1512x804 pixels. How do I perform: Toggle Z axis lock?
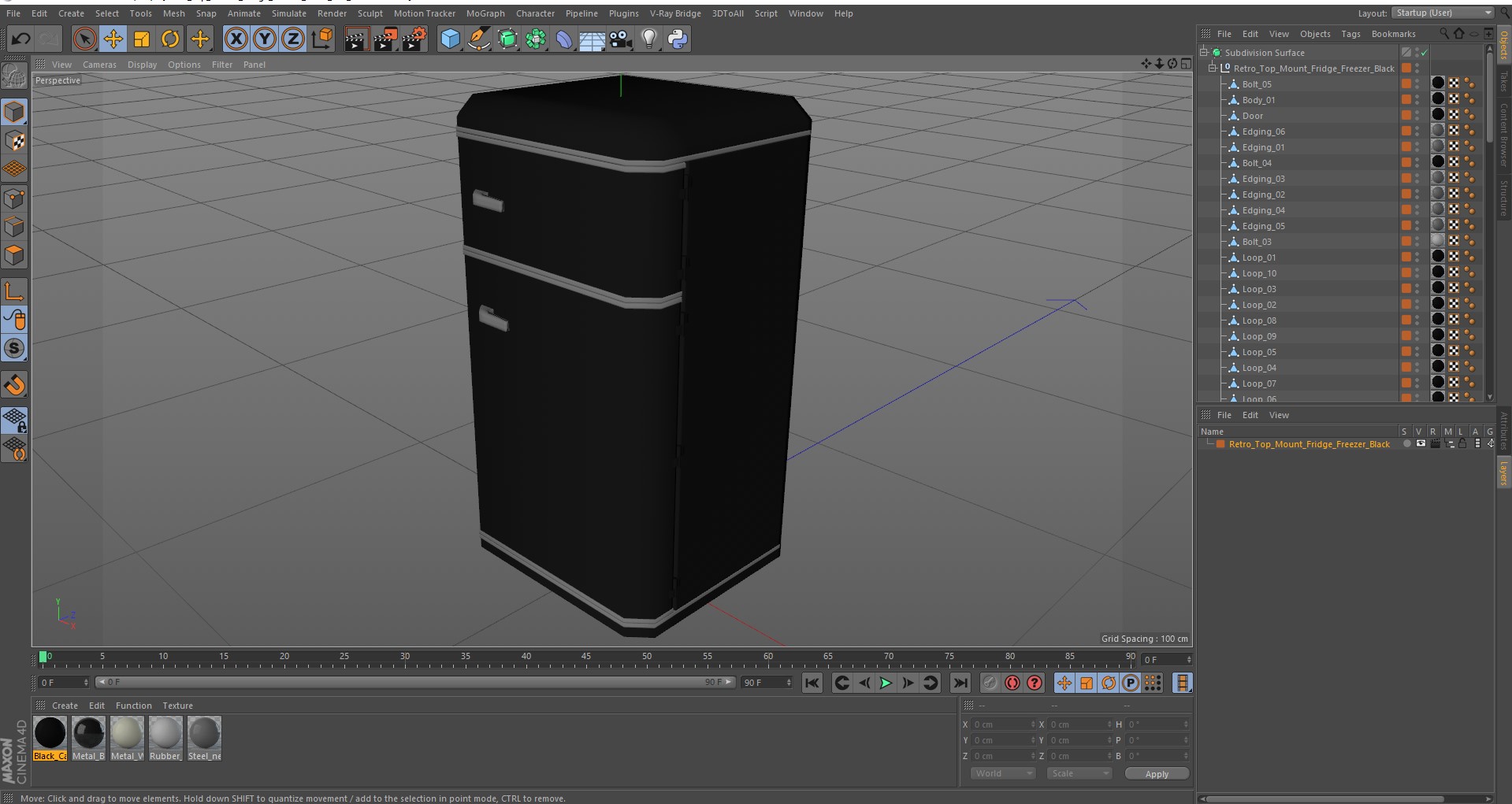click(293, 39)
